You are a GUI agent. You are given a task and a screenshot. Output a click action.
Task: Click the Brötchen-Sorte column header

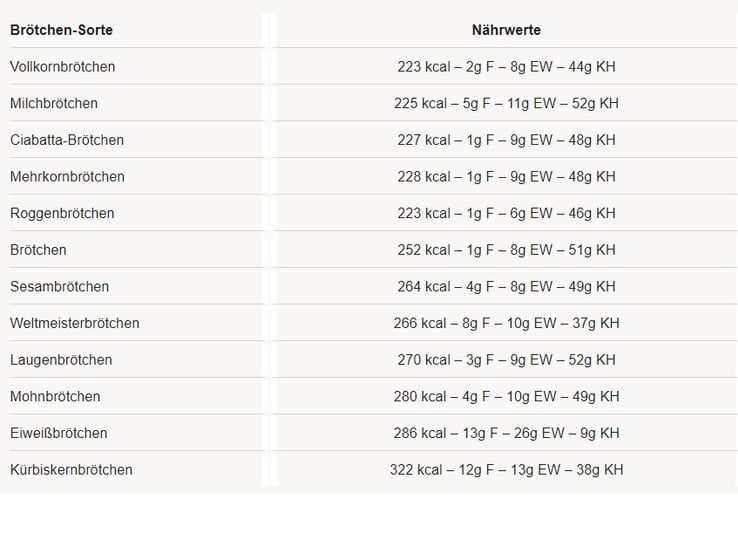(61, 30)
